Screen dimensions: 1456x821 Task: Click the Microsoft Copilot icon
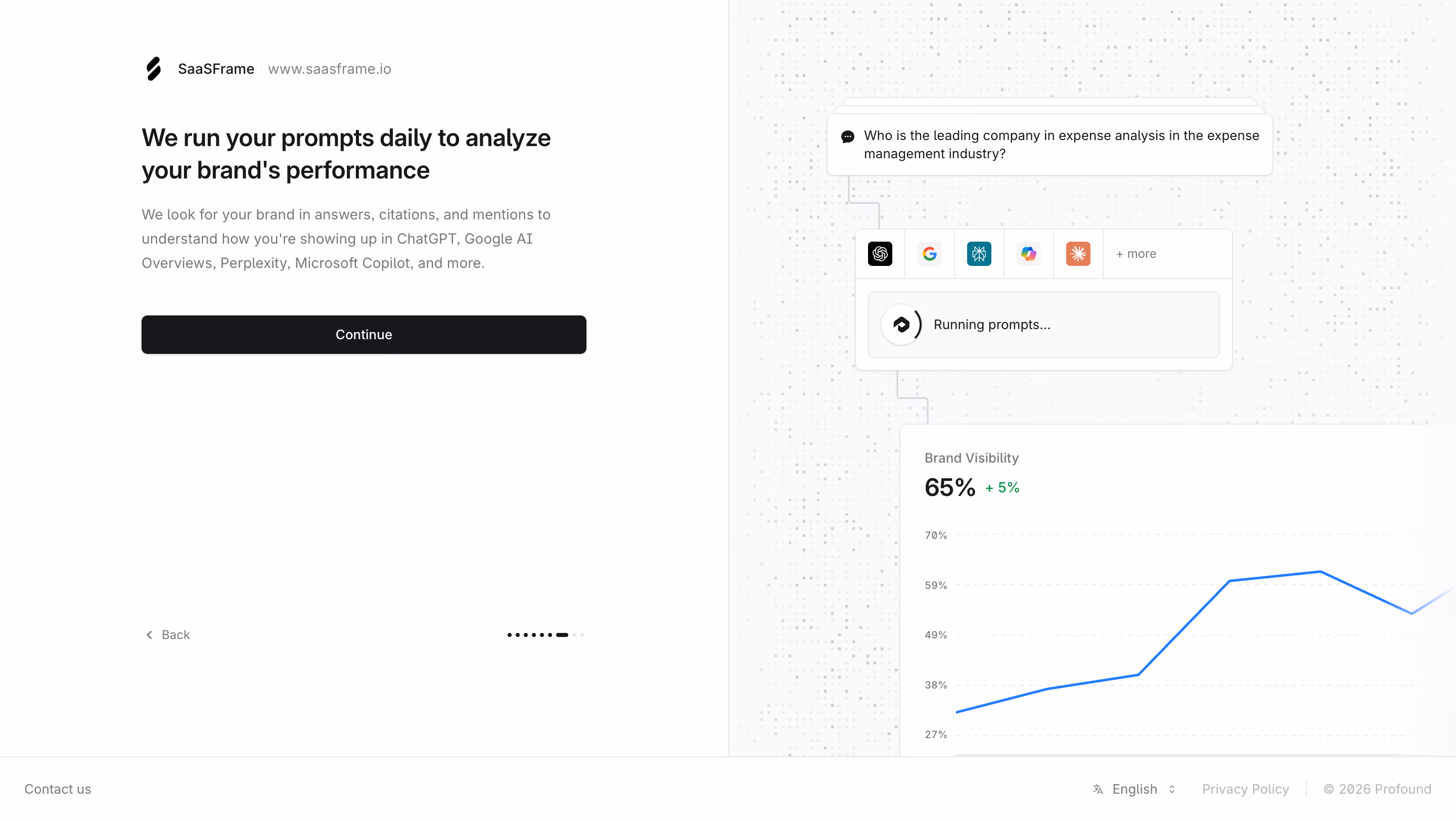point(1029,254)
